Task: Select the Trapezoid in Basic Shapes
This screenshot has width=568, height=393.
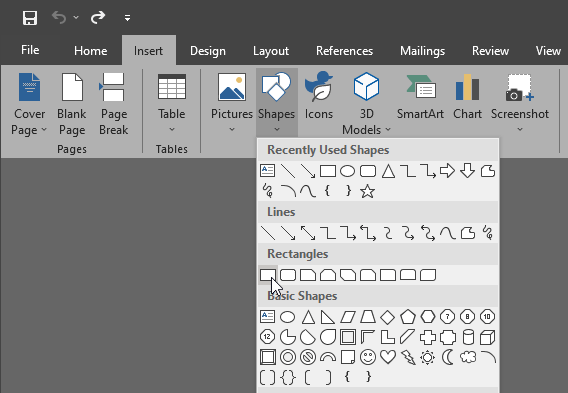Action: tap(368, 317)
